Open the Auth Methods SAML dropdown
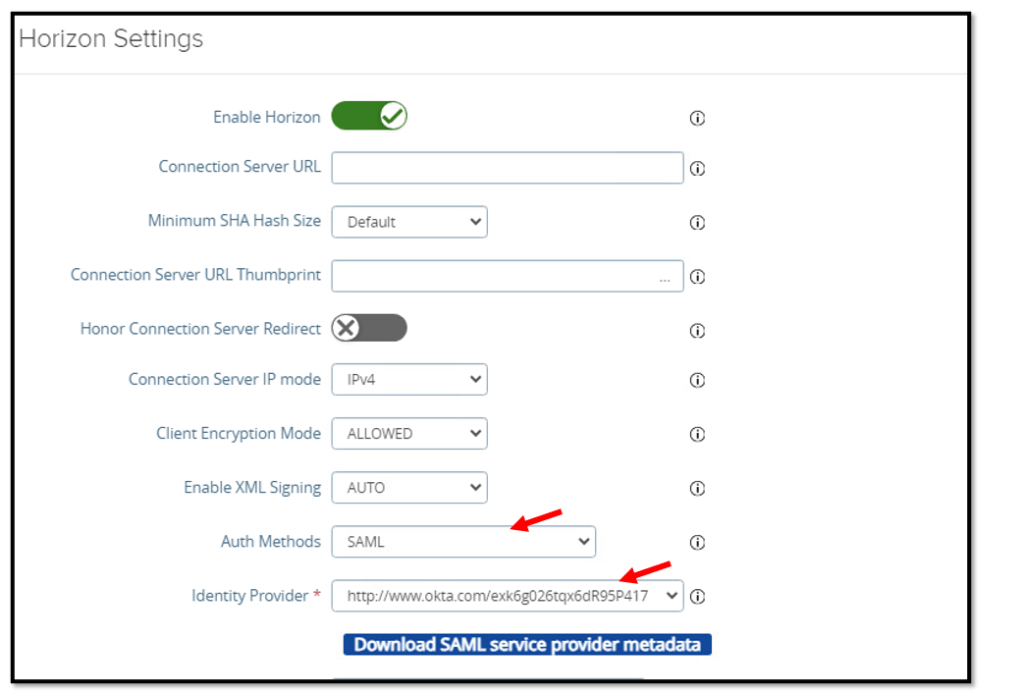 [x=463, y=542]
